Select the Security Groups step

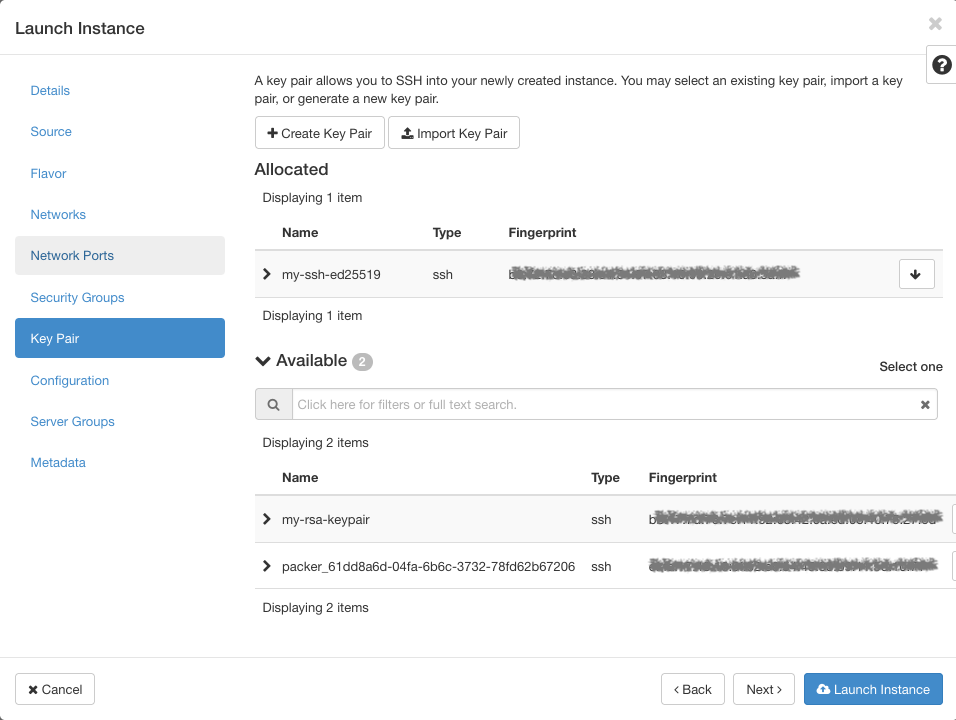point(77,297)
